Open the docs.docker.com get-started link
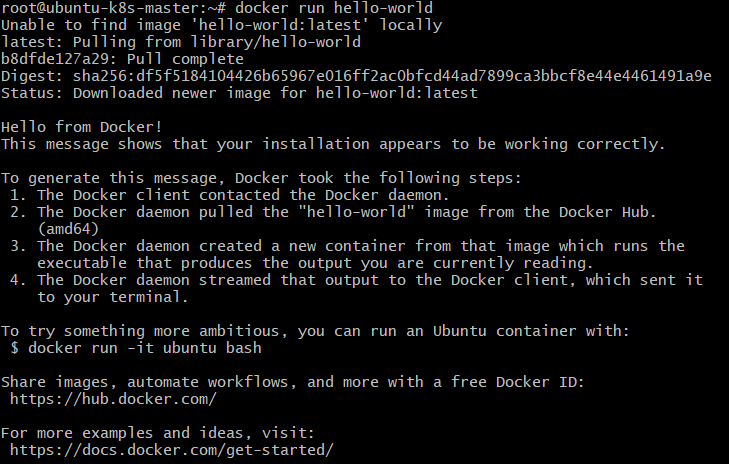Image resolution: width=729 pixels, height=464 pixels. coord(171,450)
